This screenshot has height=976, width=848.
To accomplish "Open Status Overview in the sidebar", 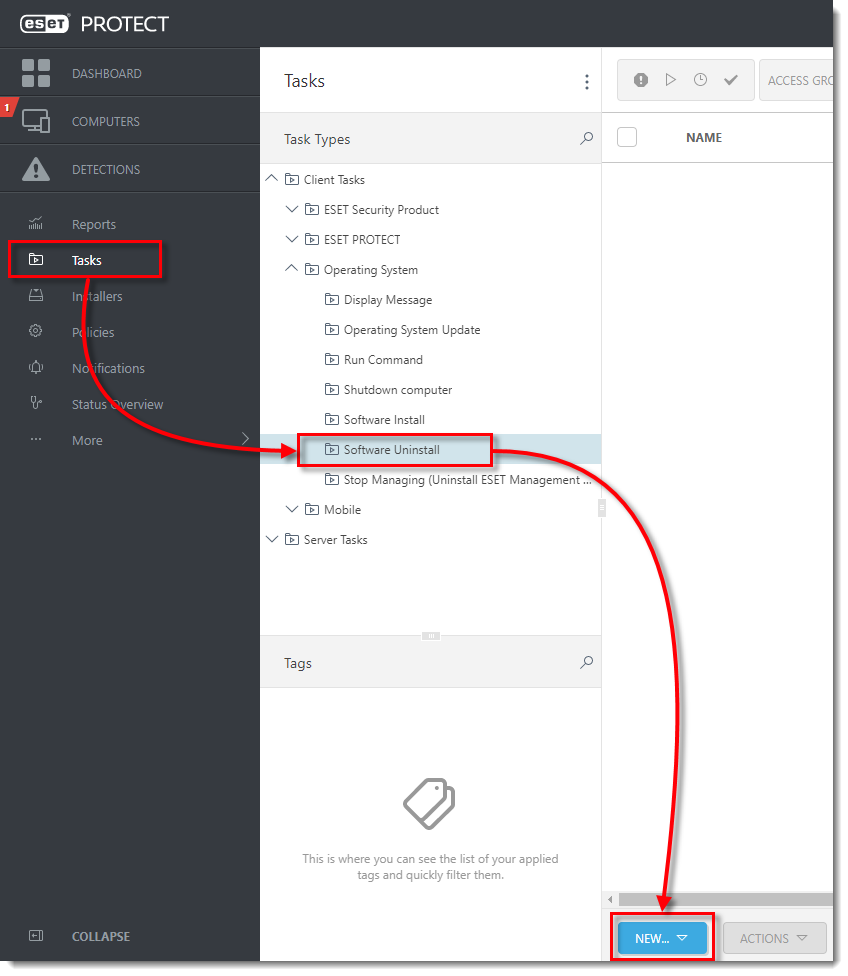I will [x=118, y=405].
